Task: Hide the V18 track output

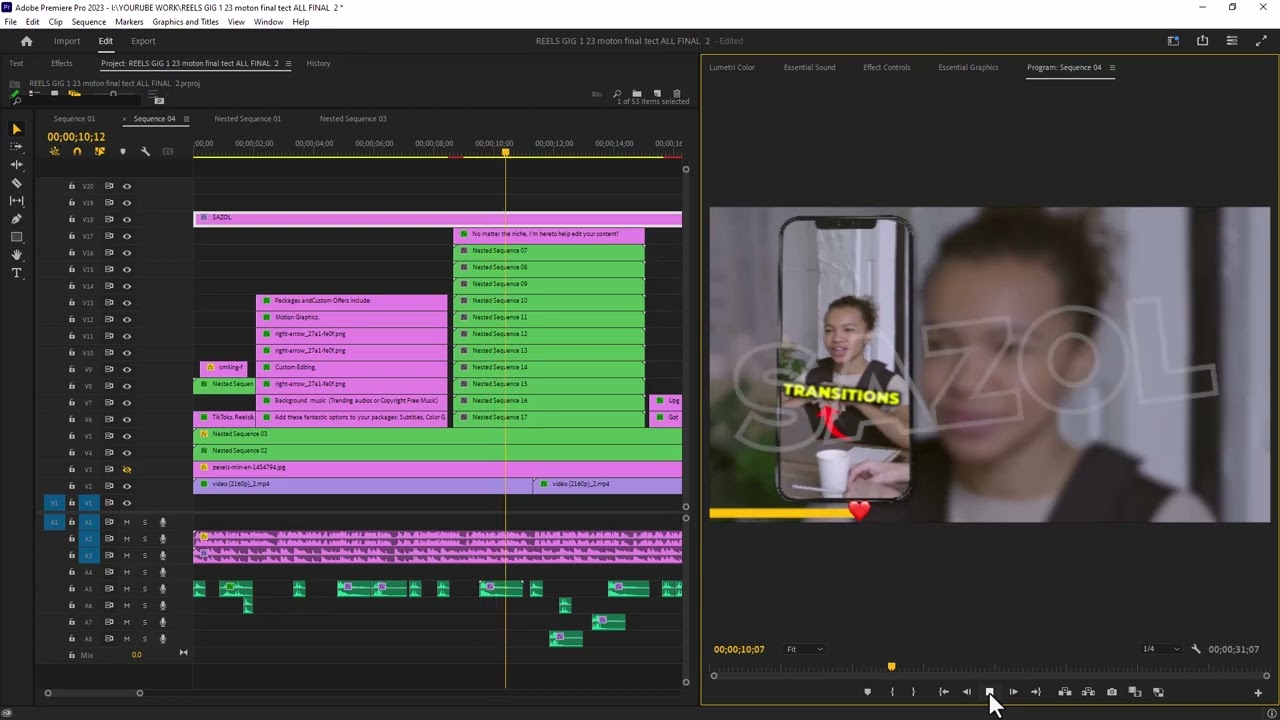Action: coord(127,219)
